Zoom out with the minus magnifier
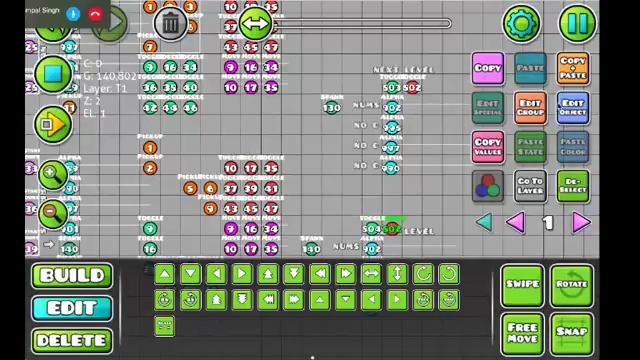 click(x=53, y=214)
